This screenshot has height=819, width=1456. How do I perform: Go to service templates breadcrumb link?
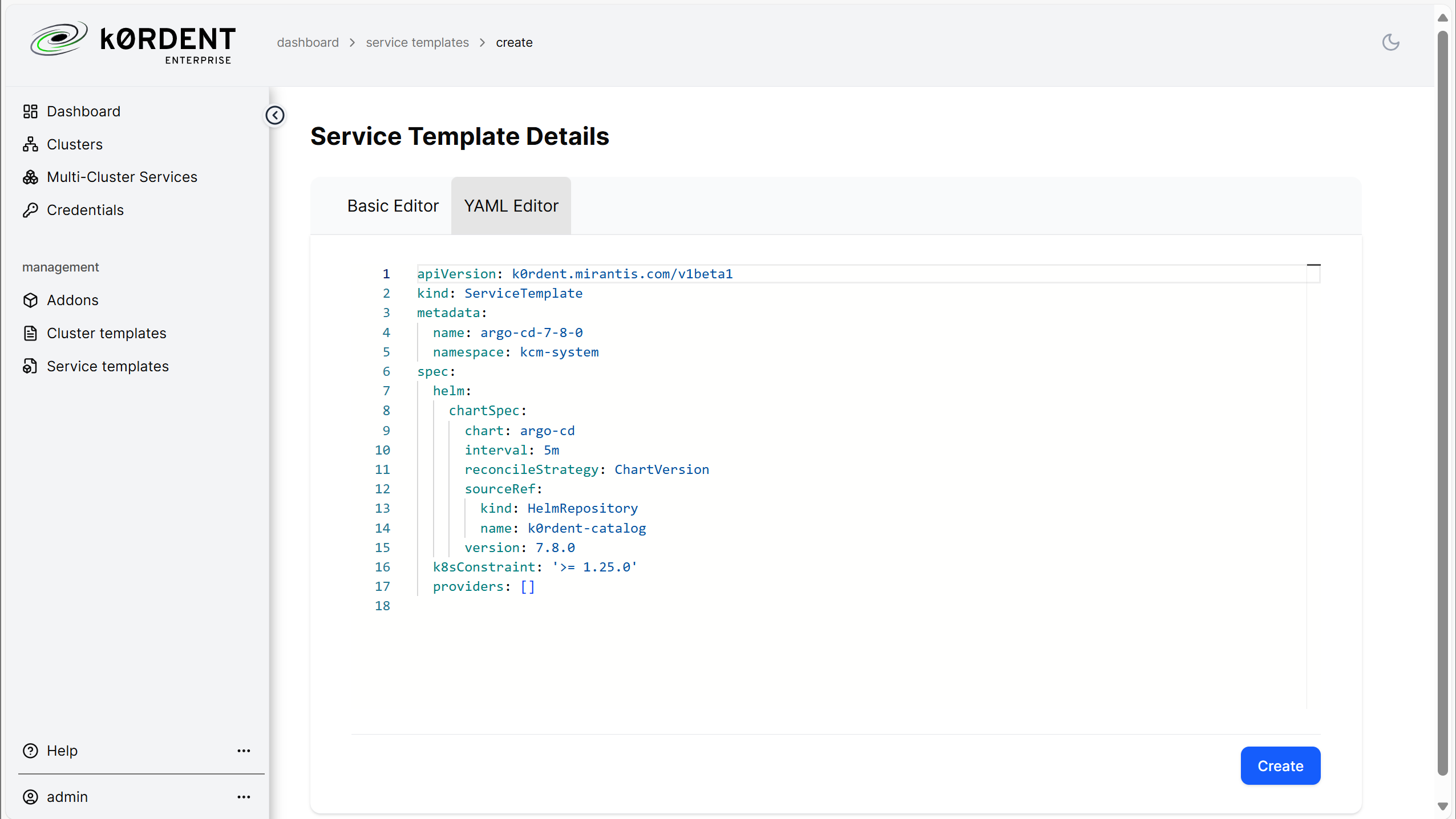[417, 42]
